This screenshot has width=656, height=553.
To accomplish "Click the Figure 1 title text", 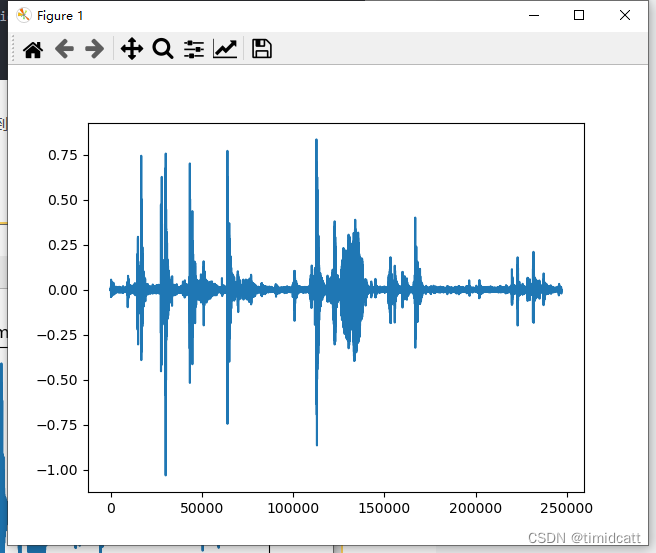I will pos(60,16).
